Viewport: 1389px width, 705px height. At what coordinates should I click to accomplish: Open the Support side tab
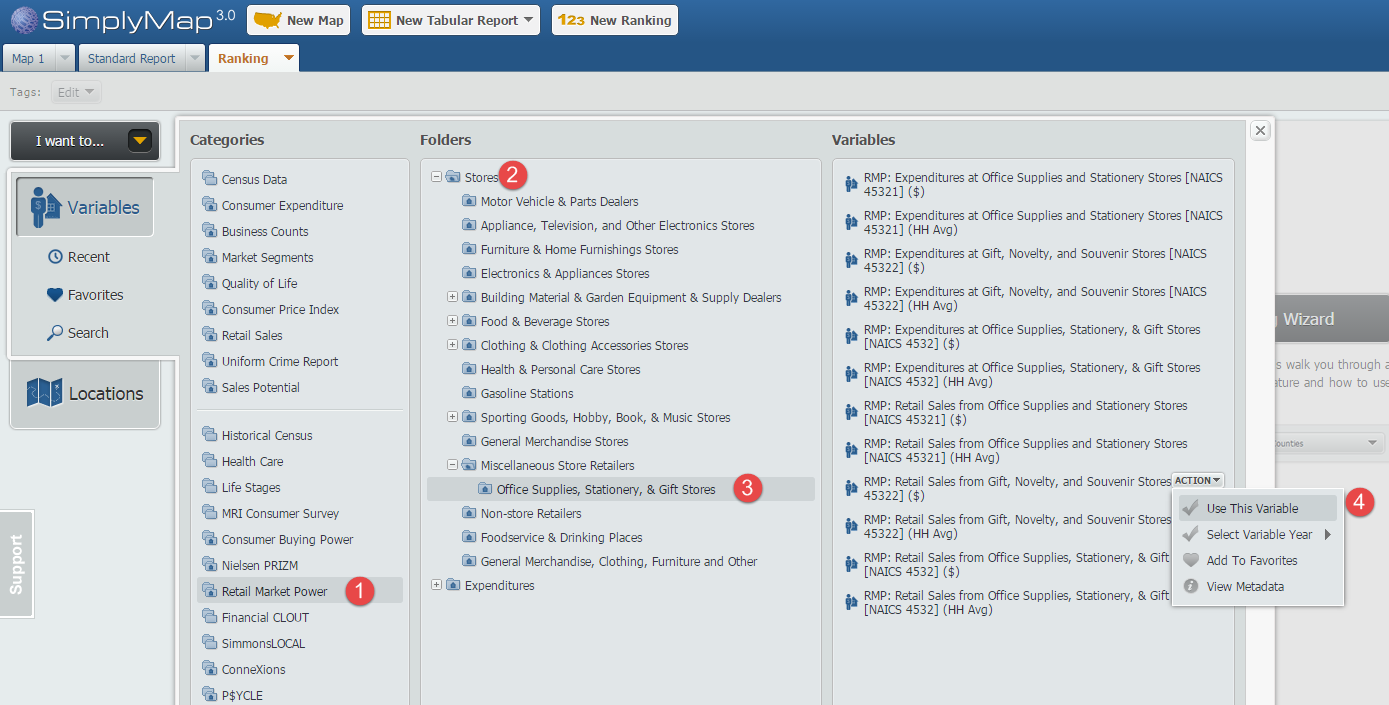pyautogui.click(x=17, y=564)
